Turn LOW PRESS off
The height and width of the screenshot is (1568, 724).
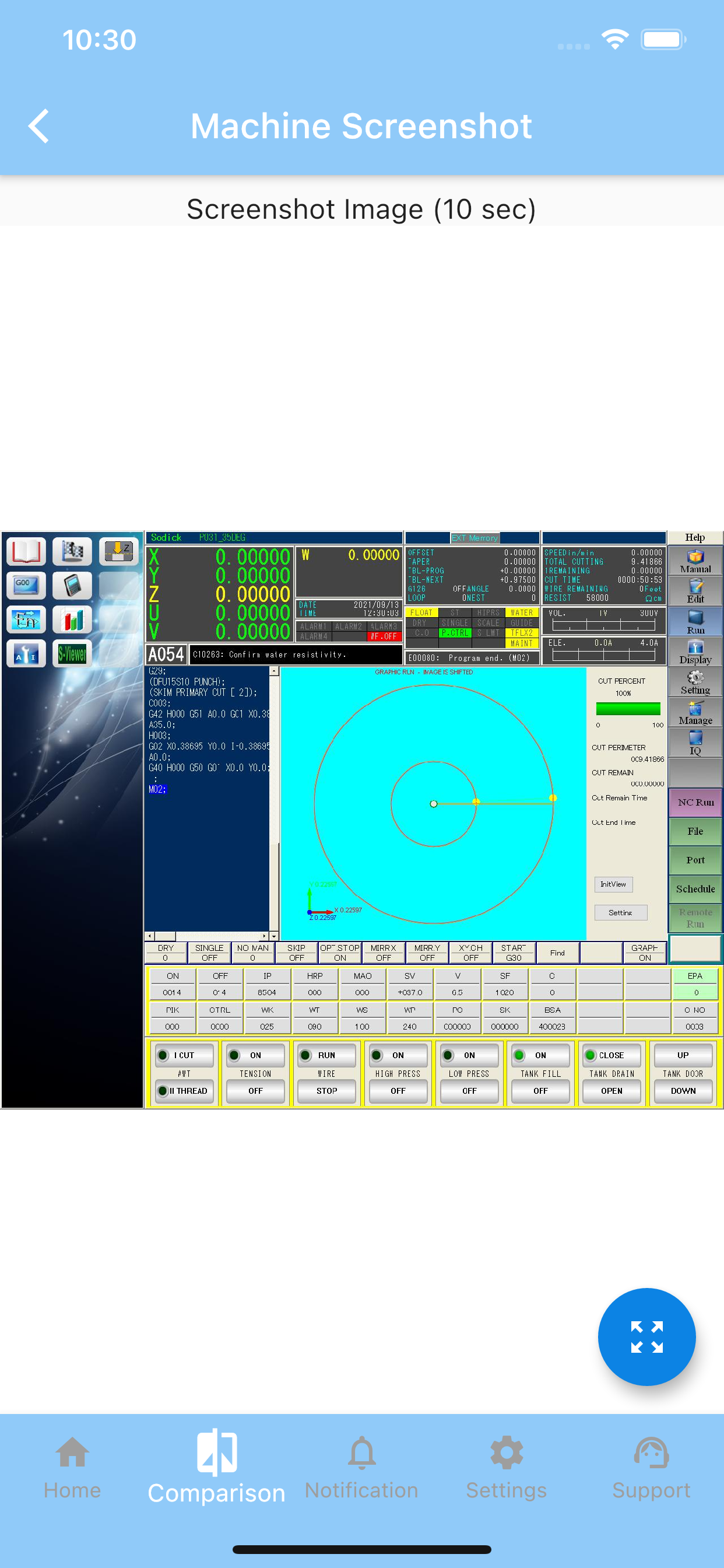coord(469,1091)
